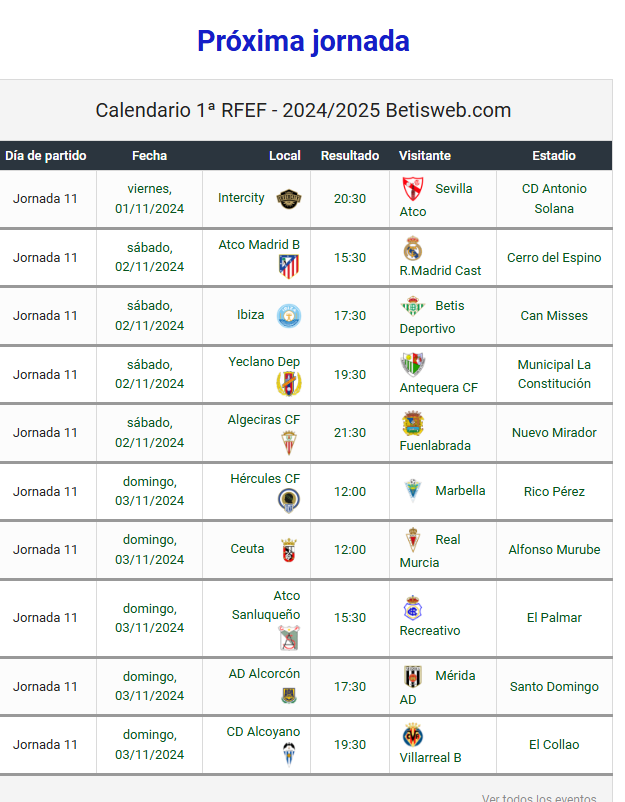
Task: Click the Fecha column header
Action: pos(149,155)
